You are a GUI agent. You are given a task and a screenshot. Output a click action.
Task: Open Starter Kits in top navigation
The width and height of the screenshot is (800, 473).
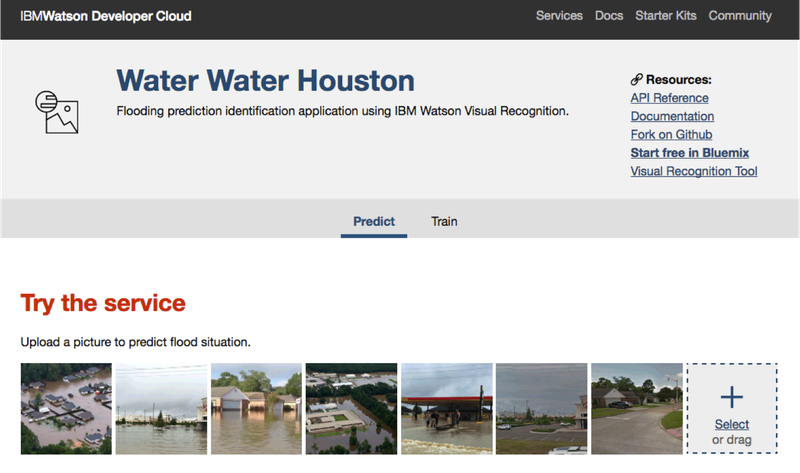pos(666,16)
